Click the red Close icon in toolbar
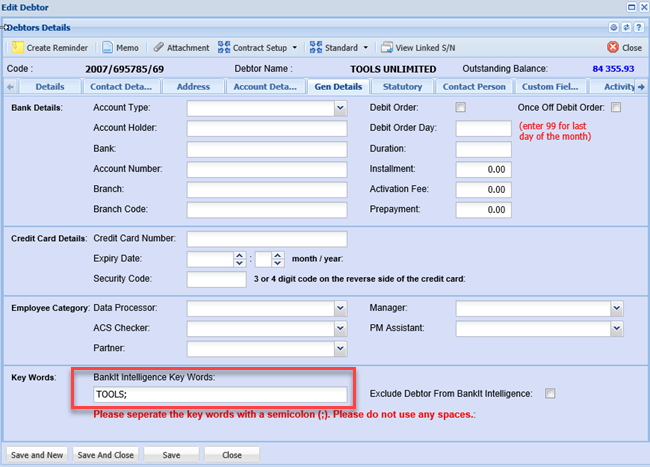Viewport: 650px width, 467px height. (613, 47)
